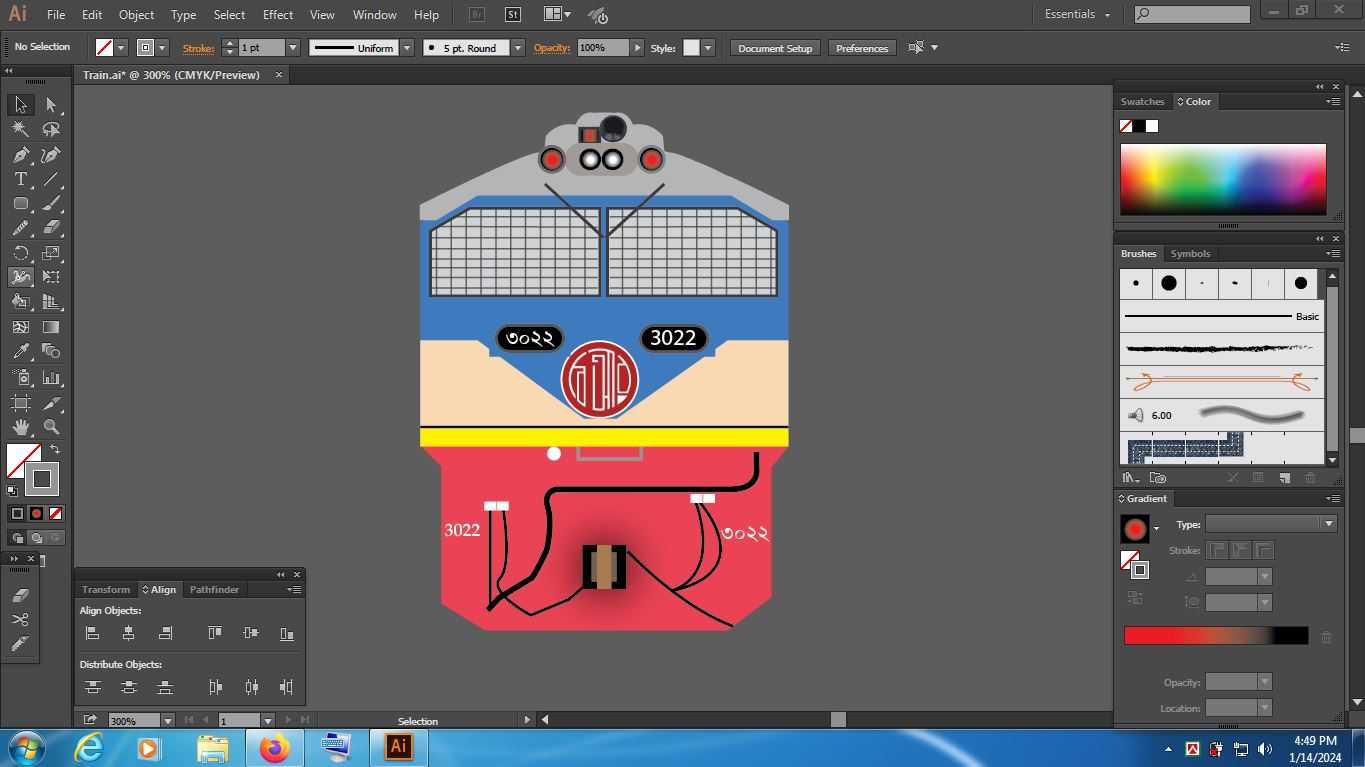This screenshot has height=767, width=1365.
Task: Open the stroke weight dropdown
Action: pos(293,48)
